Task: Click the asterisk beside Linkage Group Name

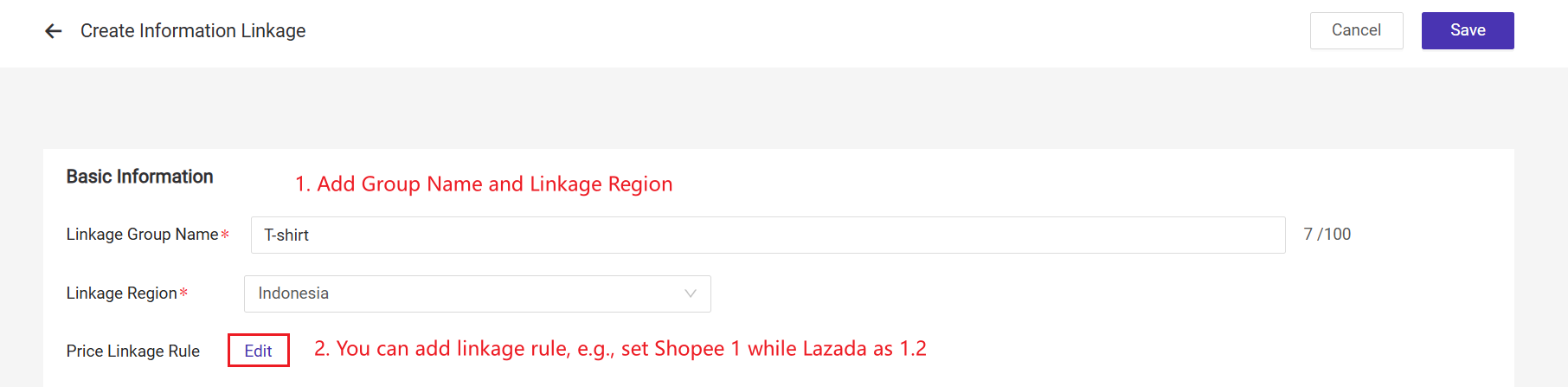Action: click(x=225, y=235)
